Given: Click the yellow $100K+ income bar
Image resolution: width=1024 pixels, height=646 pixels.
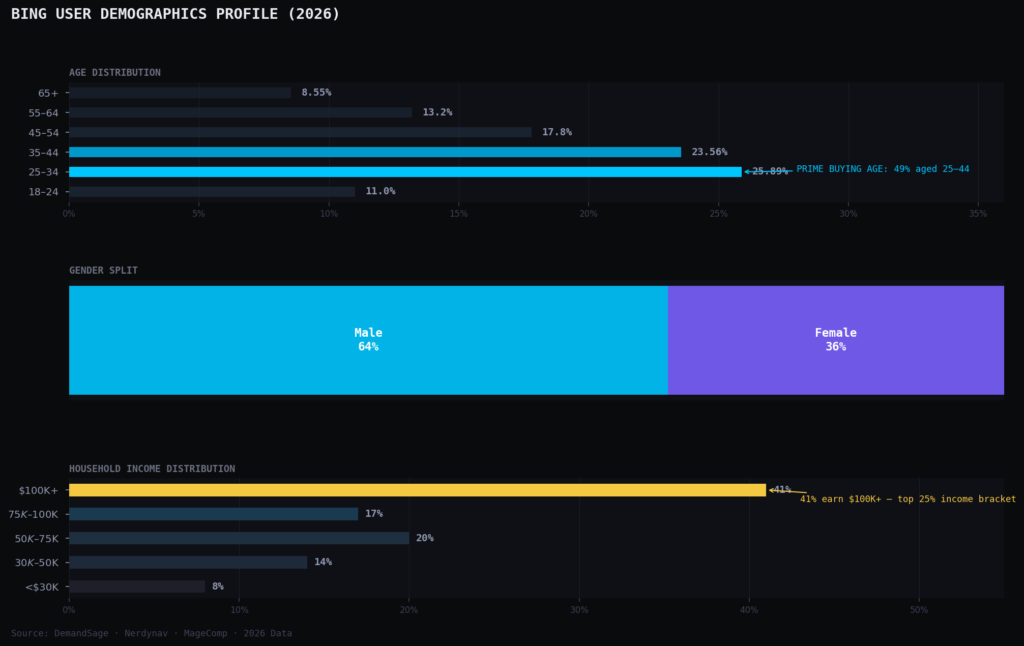Looking at the screenshot, I should [417, 490].
